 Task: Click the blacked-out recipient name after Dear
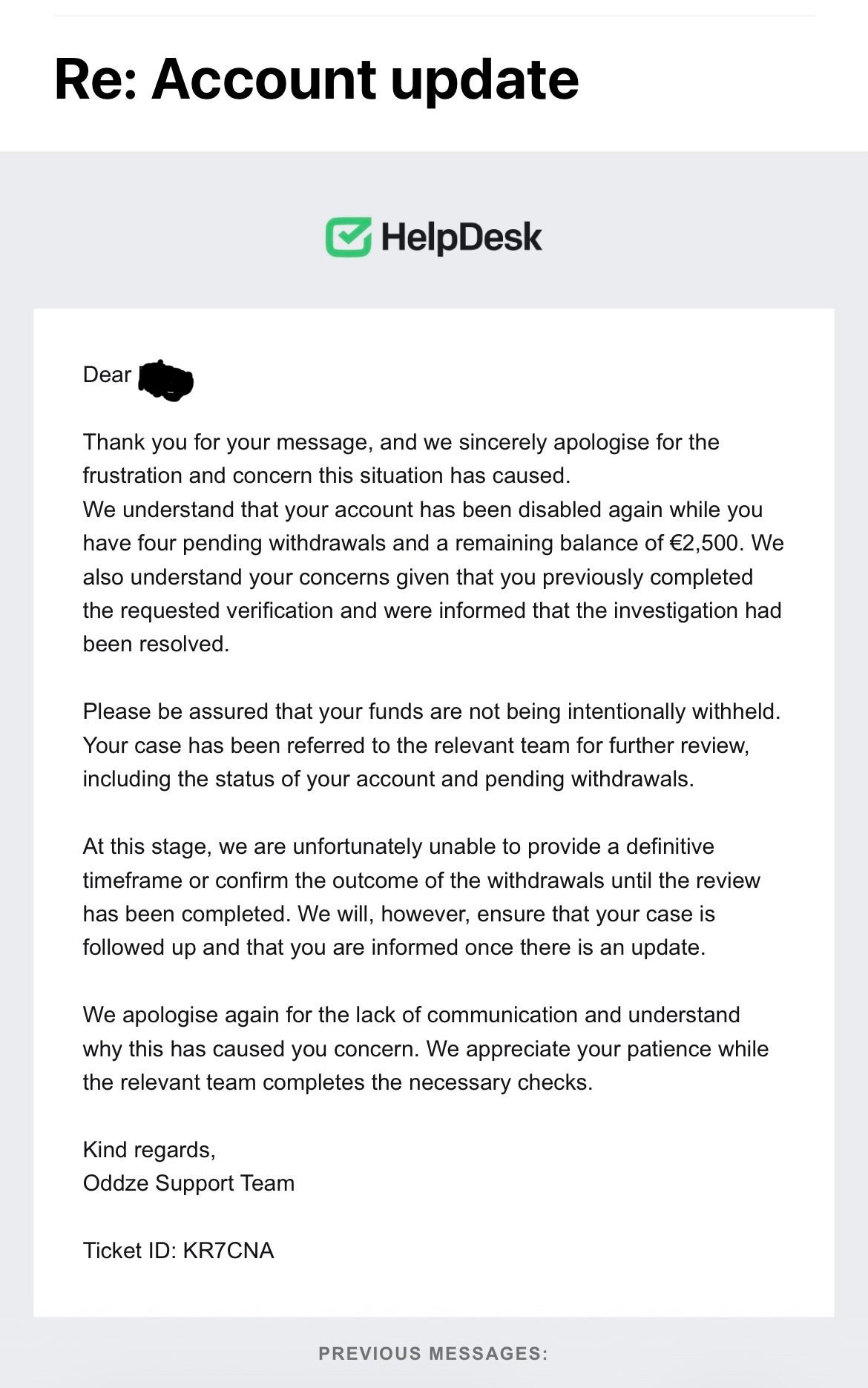pos(167,381)
